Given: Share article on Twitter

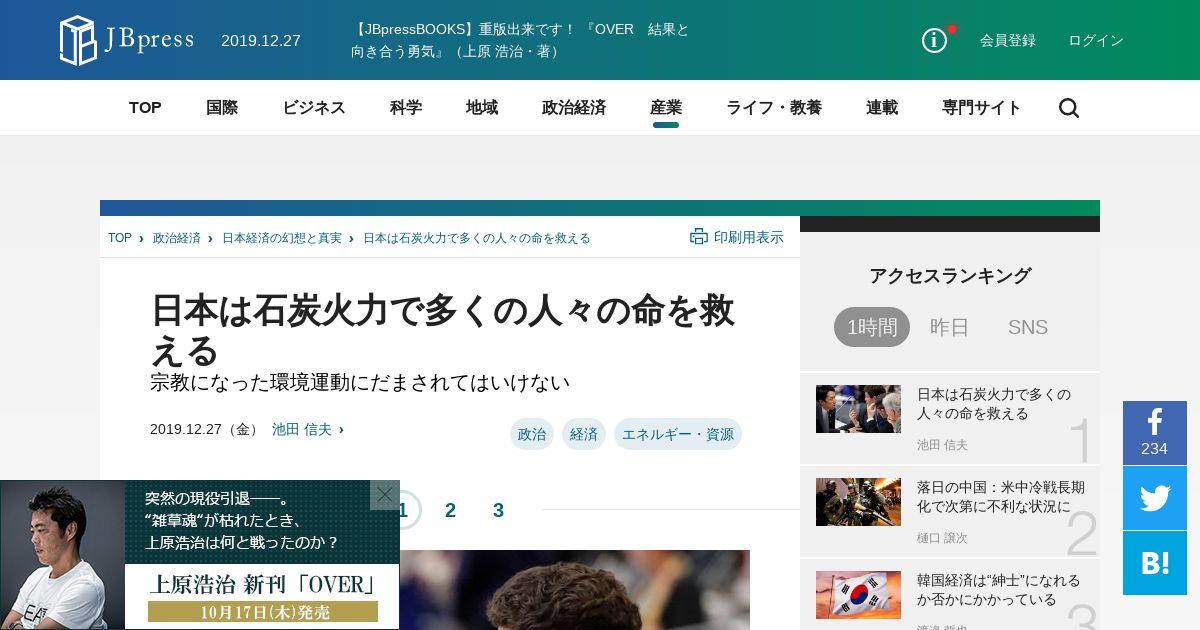Looking at the screenshot, I should point(1155,498).
